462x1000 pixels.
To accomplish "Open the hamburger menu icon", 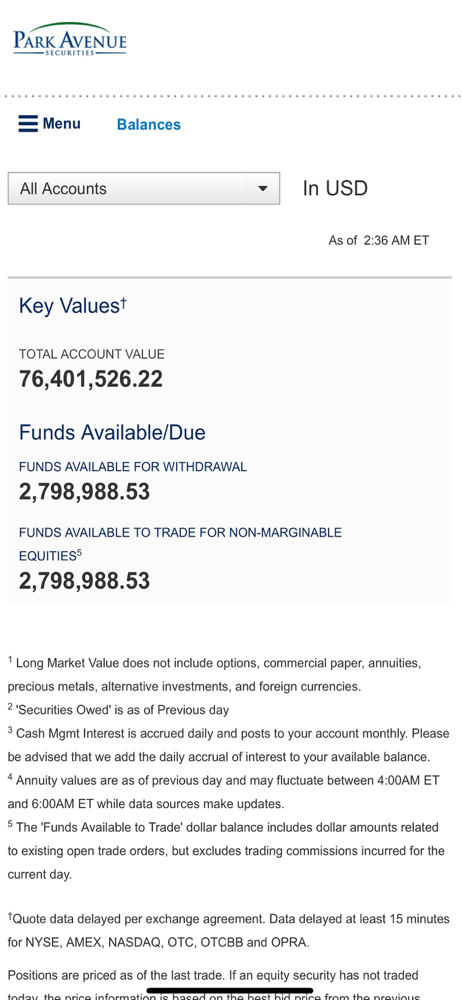I will [28, 124].
